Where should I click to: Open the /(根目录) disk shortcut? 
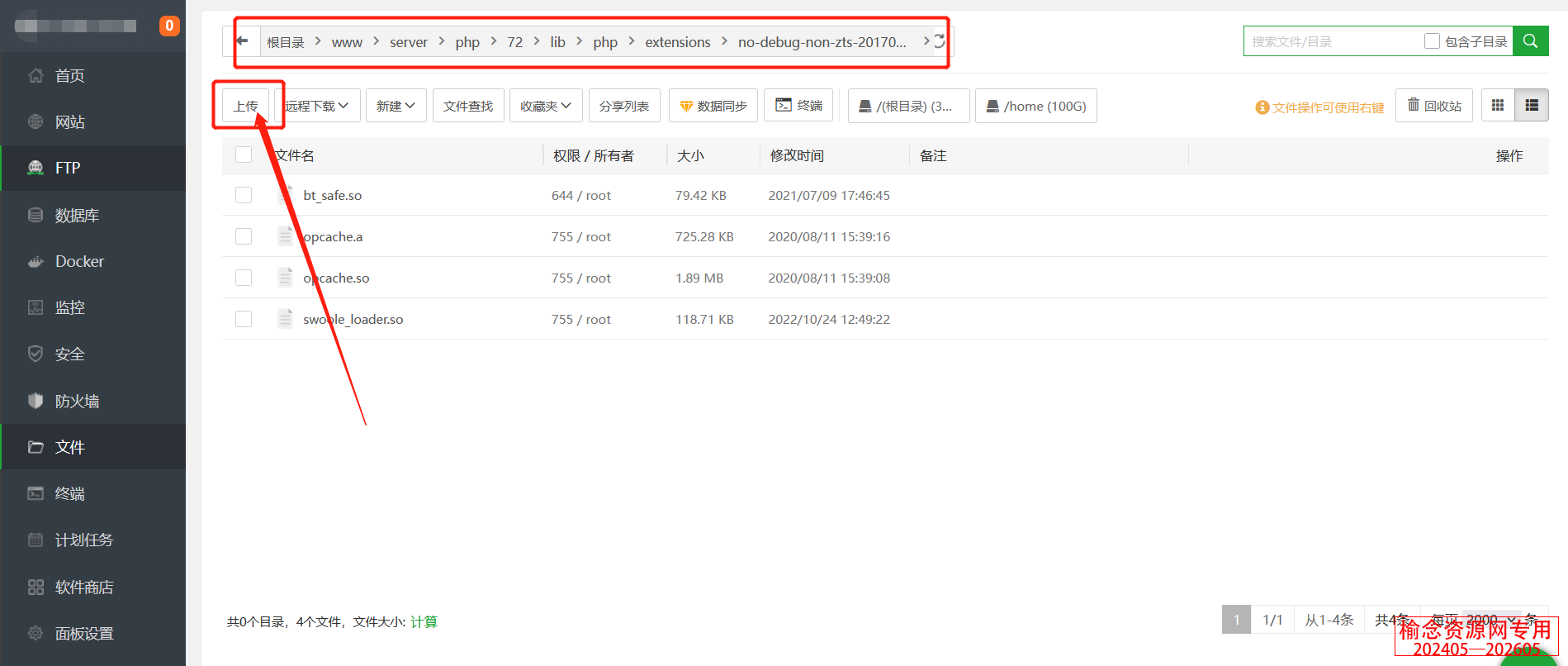click(x=909, y=106)
